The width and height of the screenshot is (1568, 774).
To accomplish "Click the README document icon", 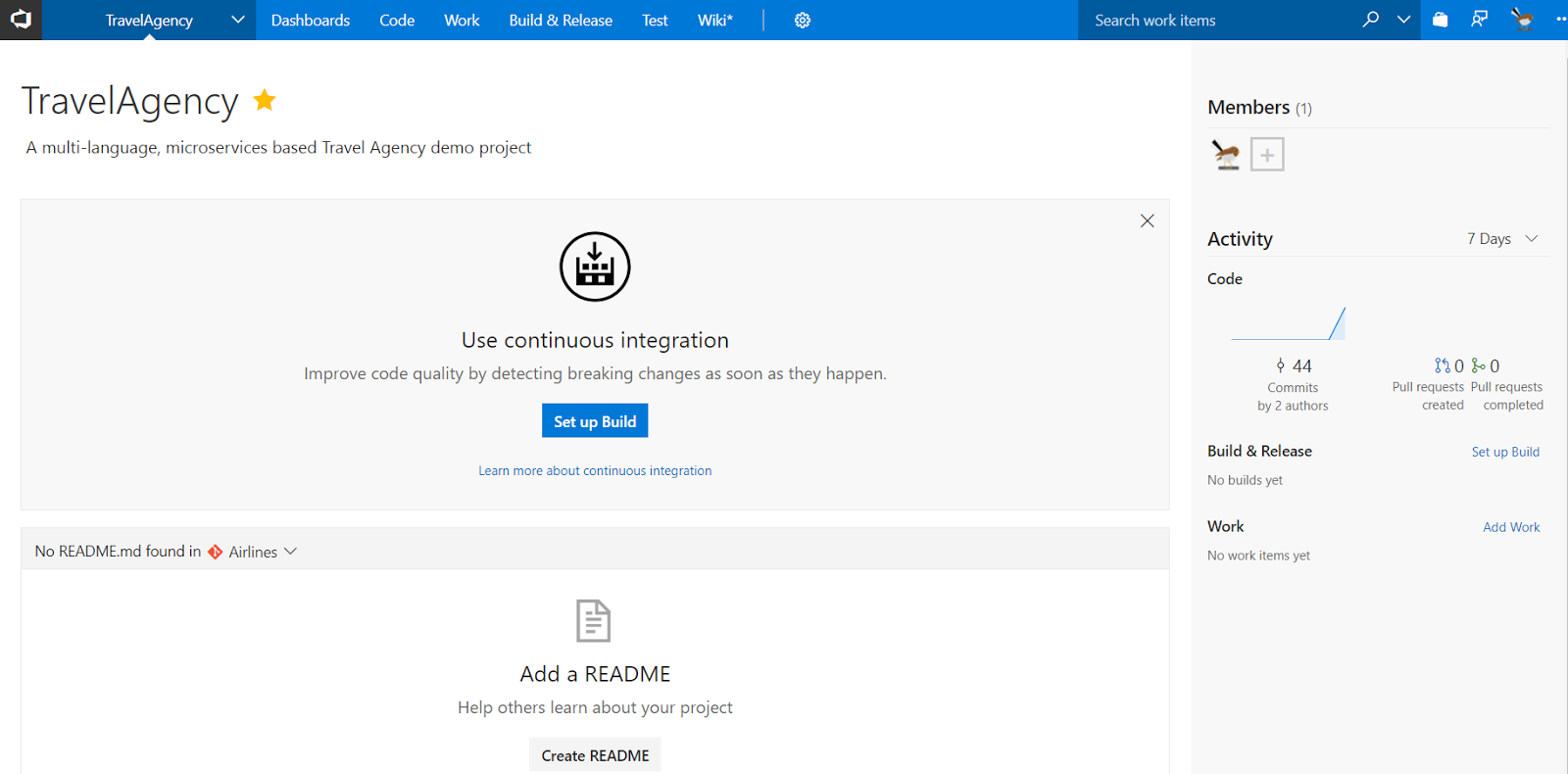I will 594,620.
